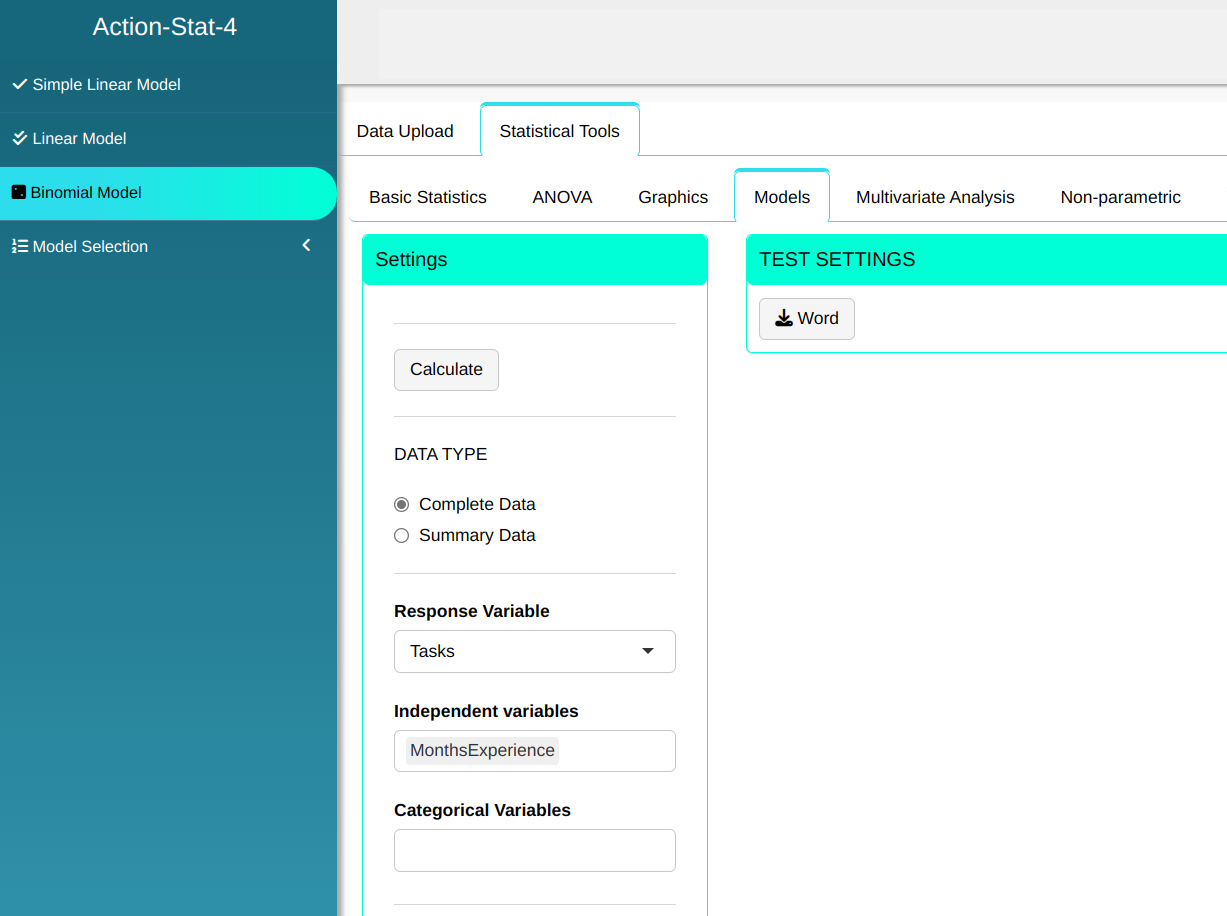Click the download icon on Word button
The image size is (1227, 916).
coord(784,318)
